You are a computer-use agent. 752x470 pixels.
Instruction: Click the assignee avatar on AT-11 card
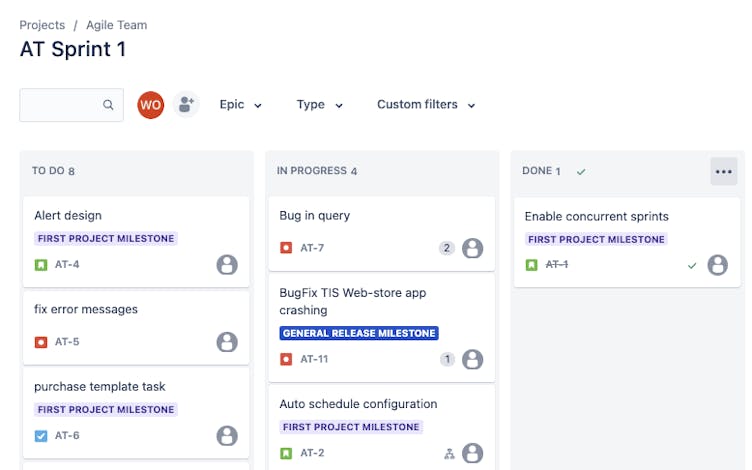pyautogui.click(x=472, y=359)
